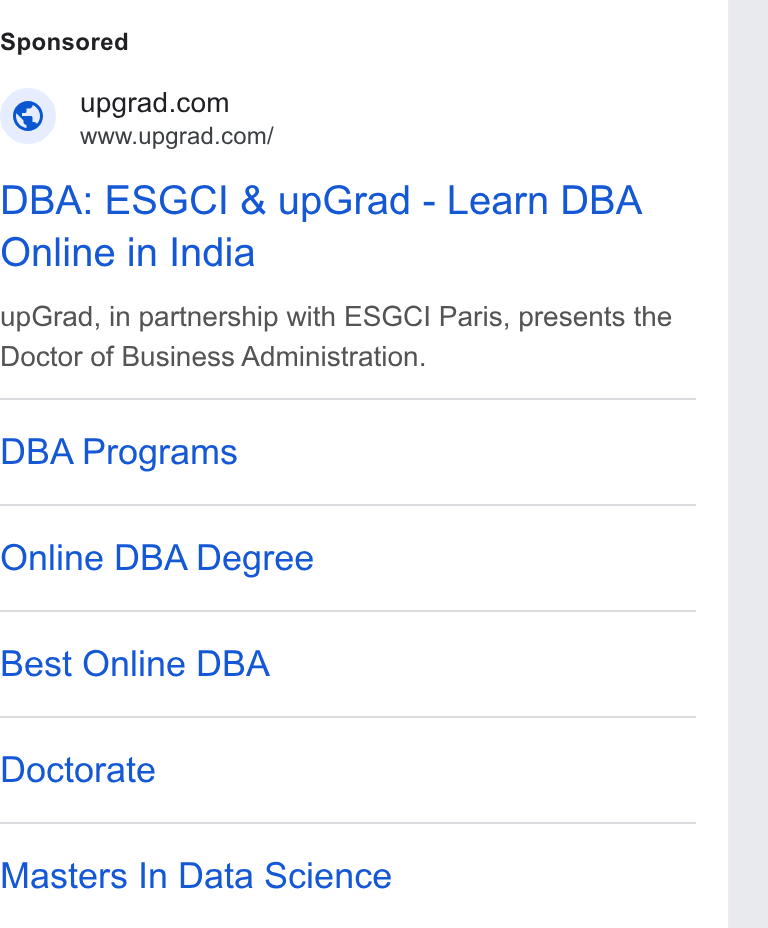Image resolution: width=768 pixels, height=928 pixels.
Task: Click the gray strip at the right edge
Action: pos(748,464)
